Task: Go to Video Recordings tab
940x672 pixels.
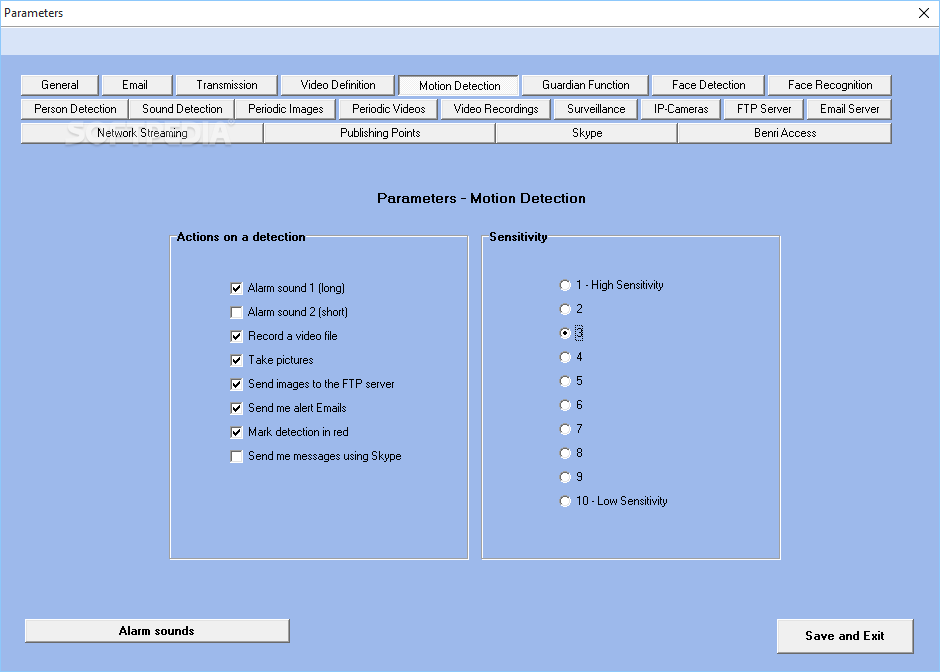Action: pos(495,109)
